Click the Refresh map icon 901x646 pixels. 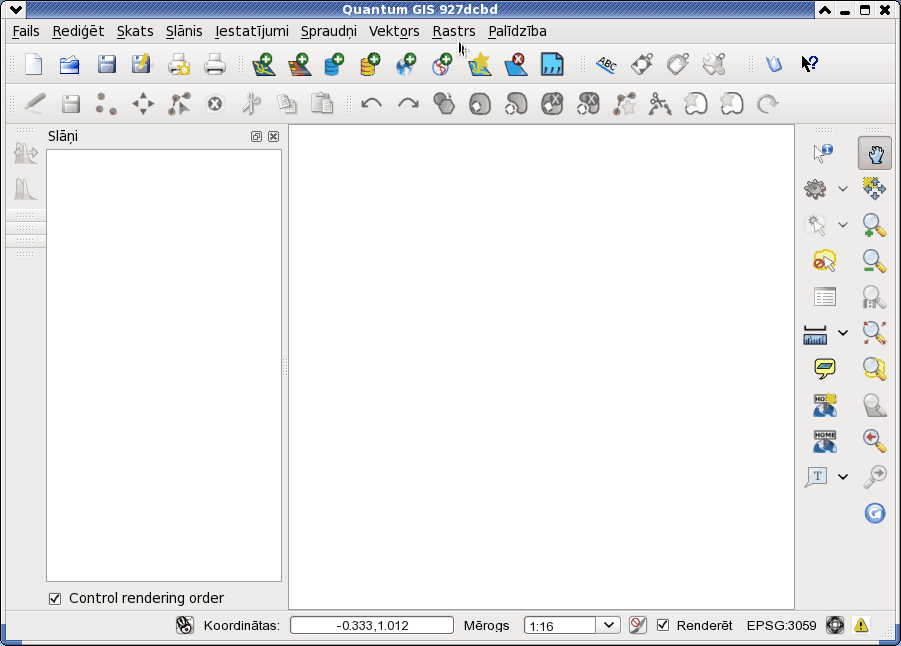(x=875, y=513)
